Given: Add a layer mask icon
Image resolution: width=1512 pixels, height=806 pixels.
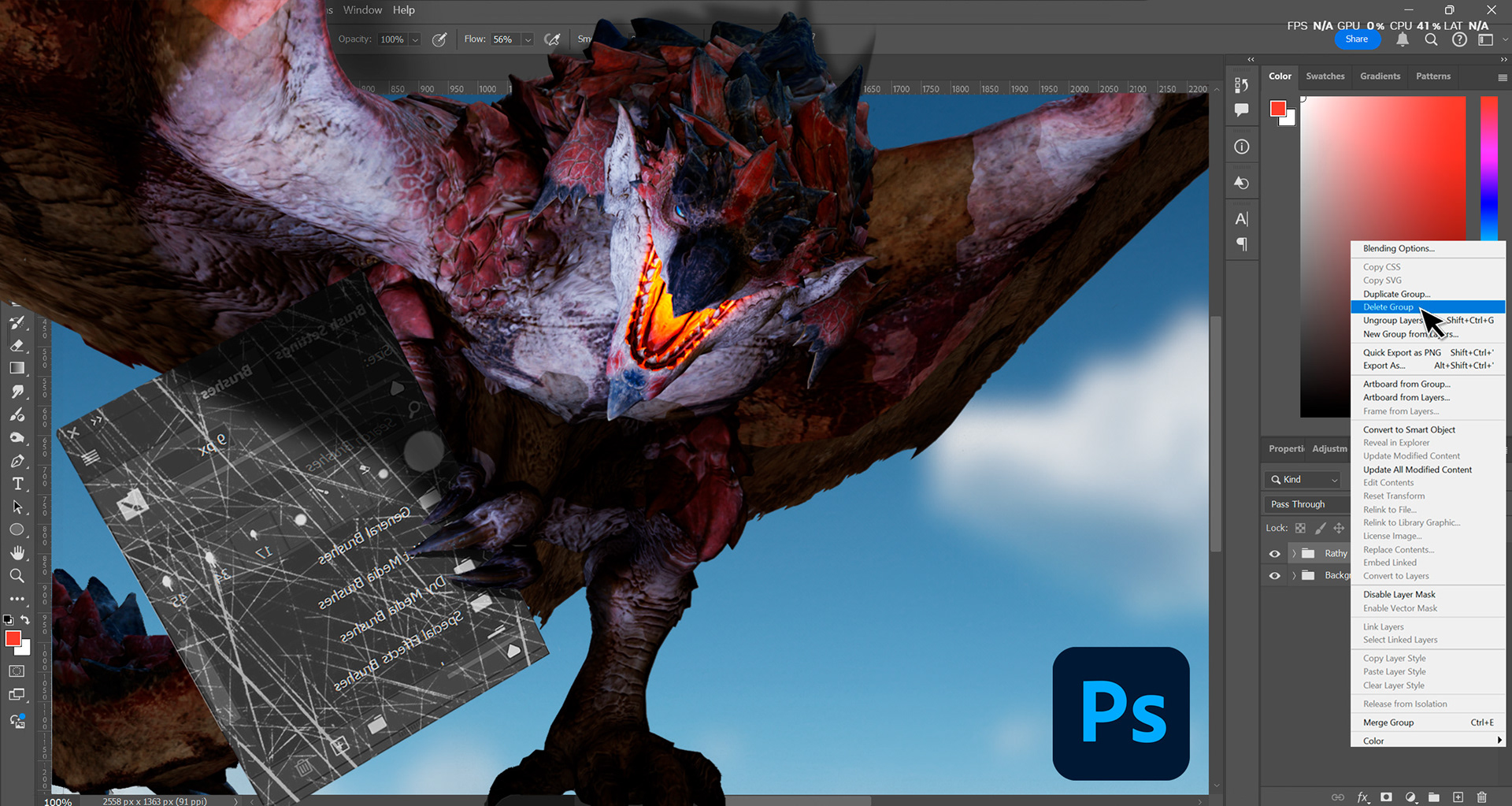Looking at the screenshot, I should pyautogui.click(x=1387, y=797).
